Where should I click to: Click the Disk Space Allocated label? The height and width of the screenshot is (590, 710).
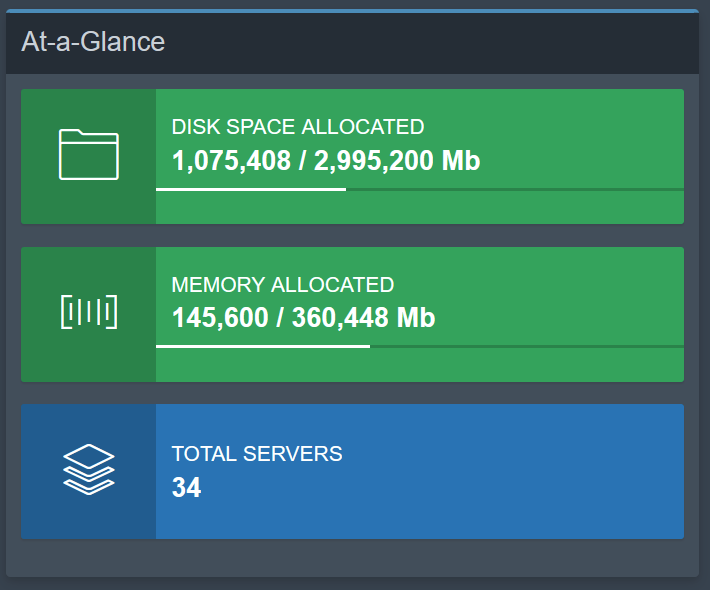point(297,127)
